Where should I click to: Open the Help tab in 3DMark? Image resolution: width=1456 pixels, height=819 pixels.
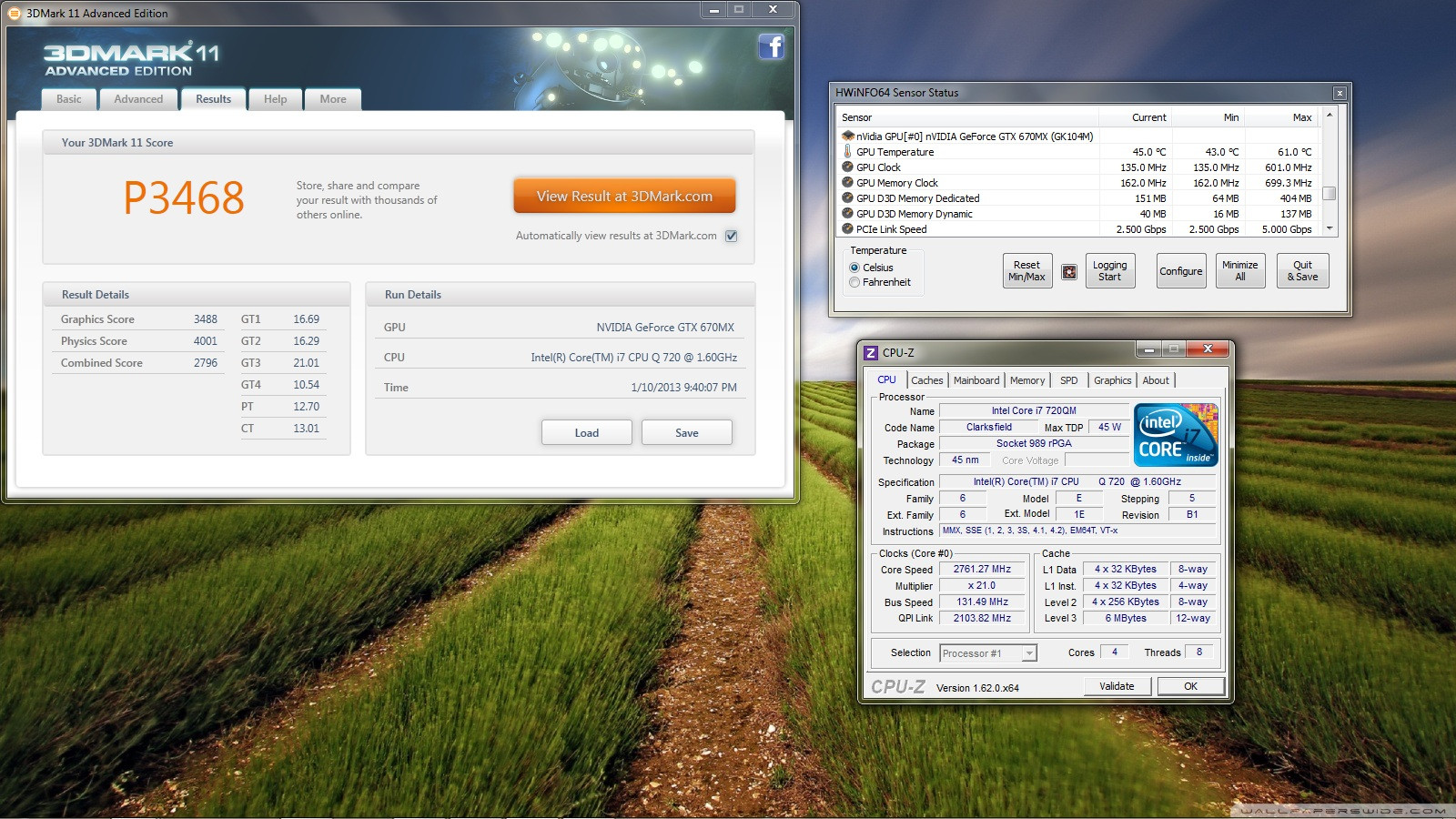[x=276, y=99]
